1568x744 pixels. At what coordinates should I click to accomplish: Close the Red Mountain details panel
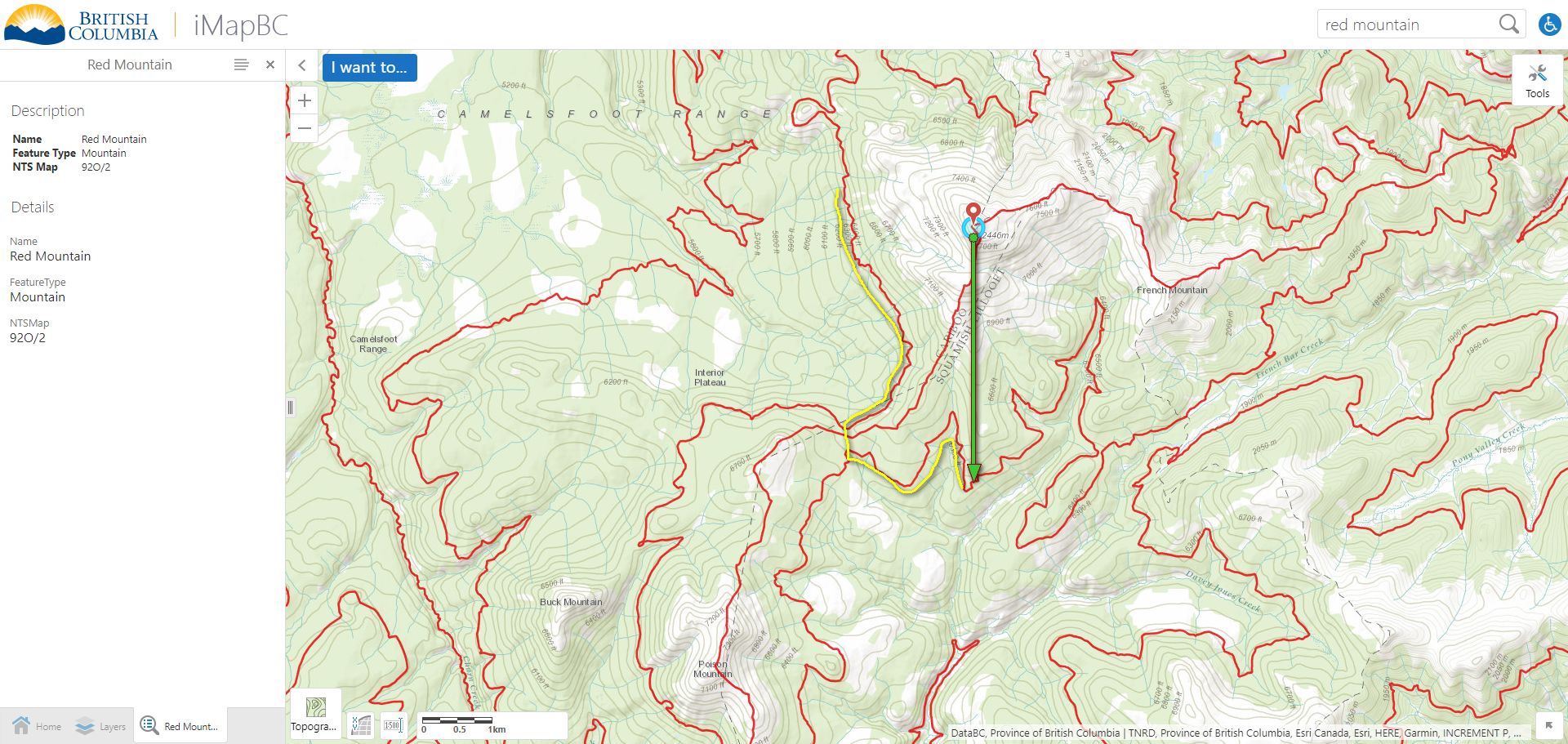coord(270,65)
